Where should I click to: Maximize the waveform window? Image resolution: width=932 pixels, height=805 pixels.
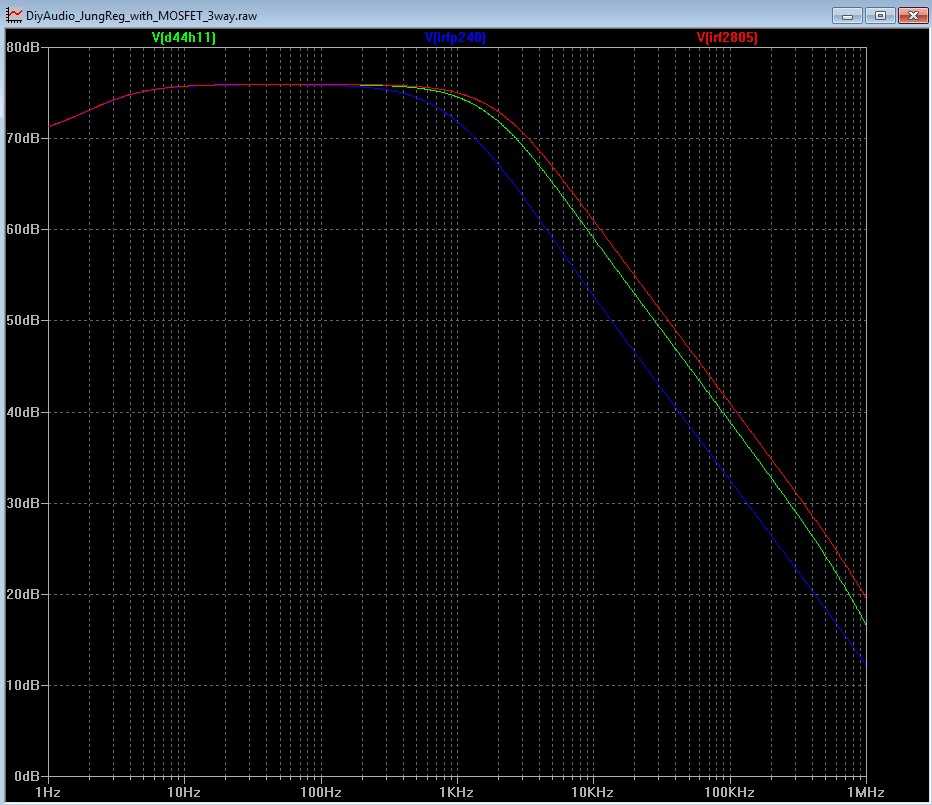(x=880, y=15)
